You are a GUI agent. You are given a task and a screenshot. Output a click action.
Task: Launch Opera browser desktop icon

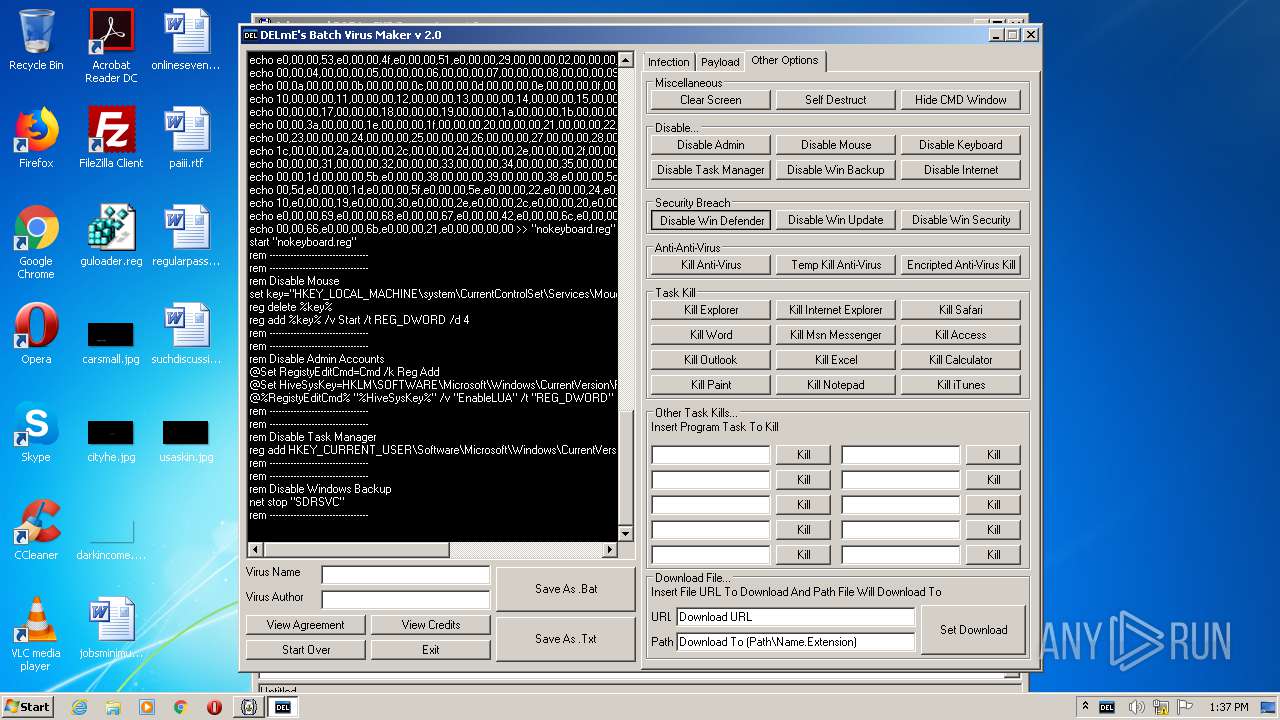point(36,334)
